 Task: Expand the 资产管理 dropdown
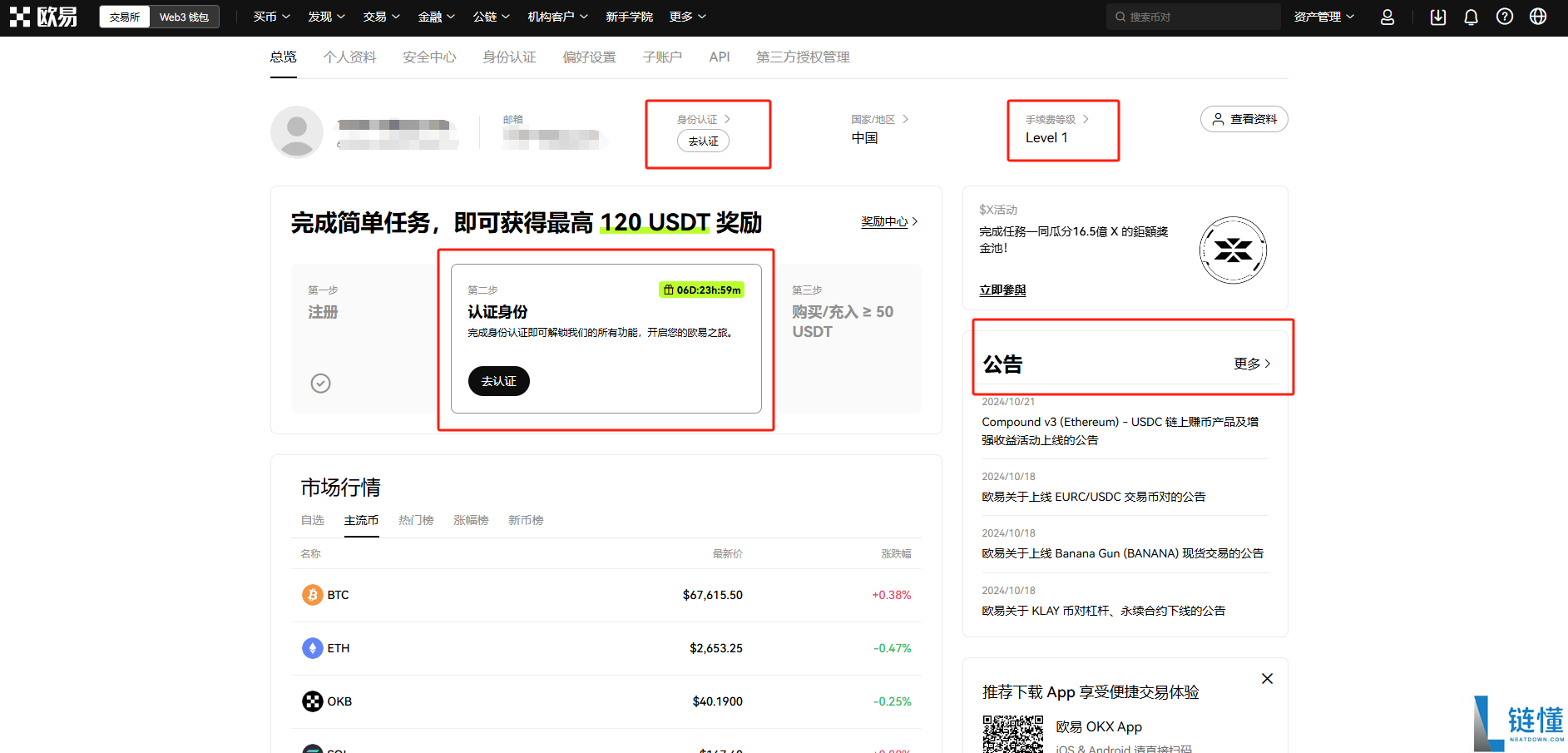click(1324, 17)
